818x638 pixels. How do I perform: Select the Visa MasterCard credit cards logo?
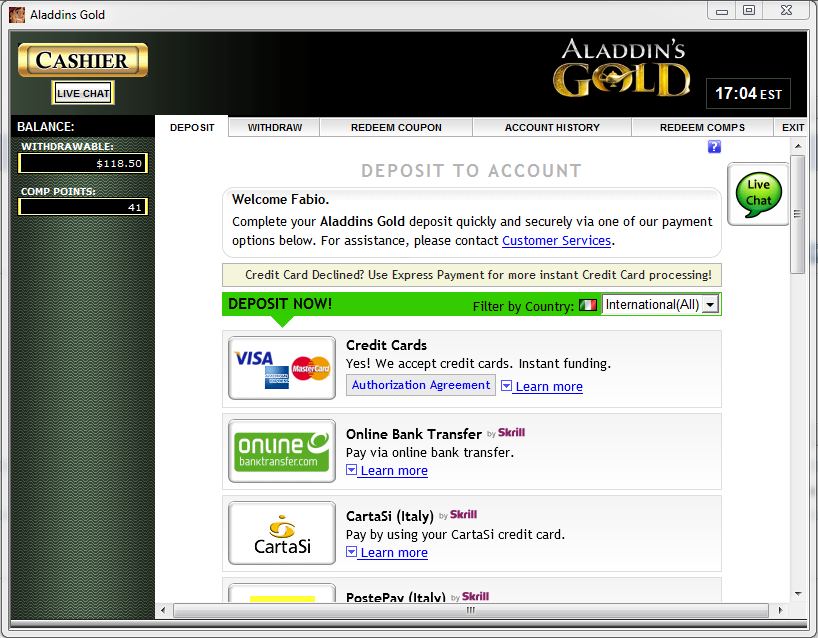coord(282,368)
